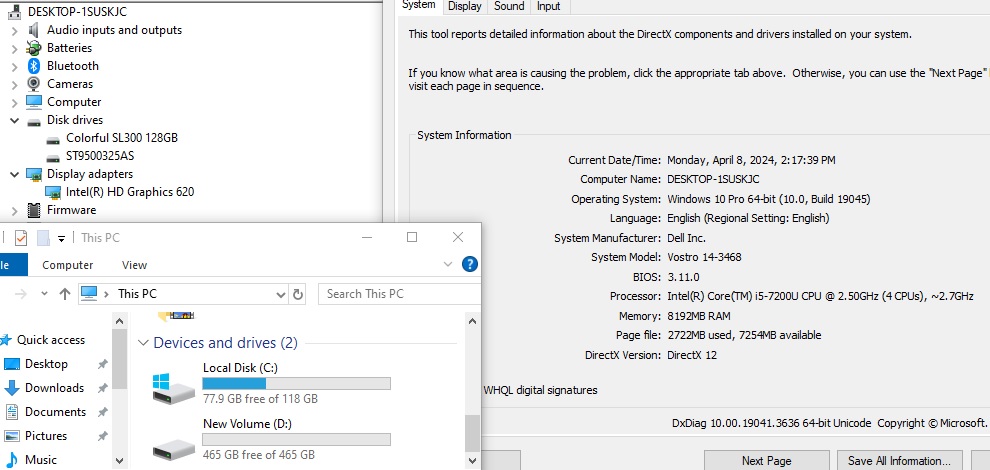Click the Properties checkmark icon in title bar
The width and height of the screenshot is (990, 470).
coord(20,238)
